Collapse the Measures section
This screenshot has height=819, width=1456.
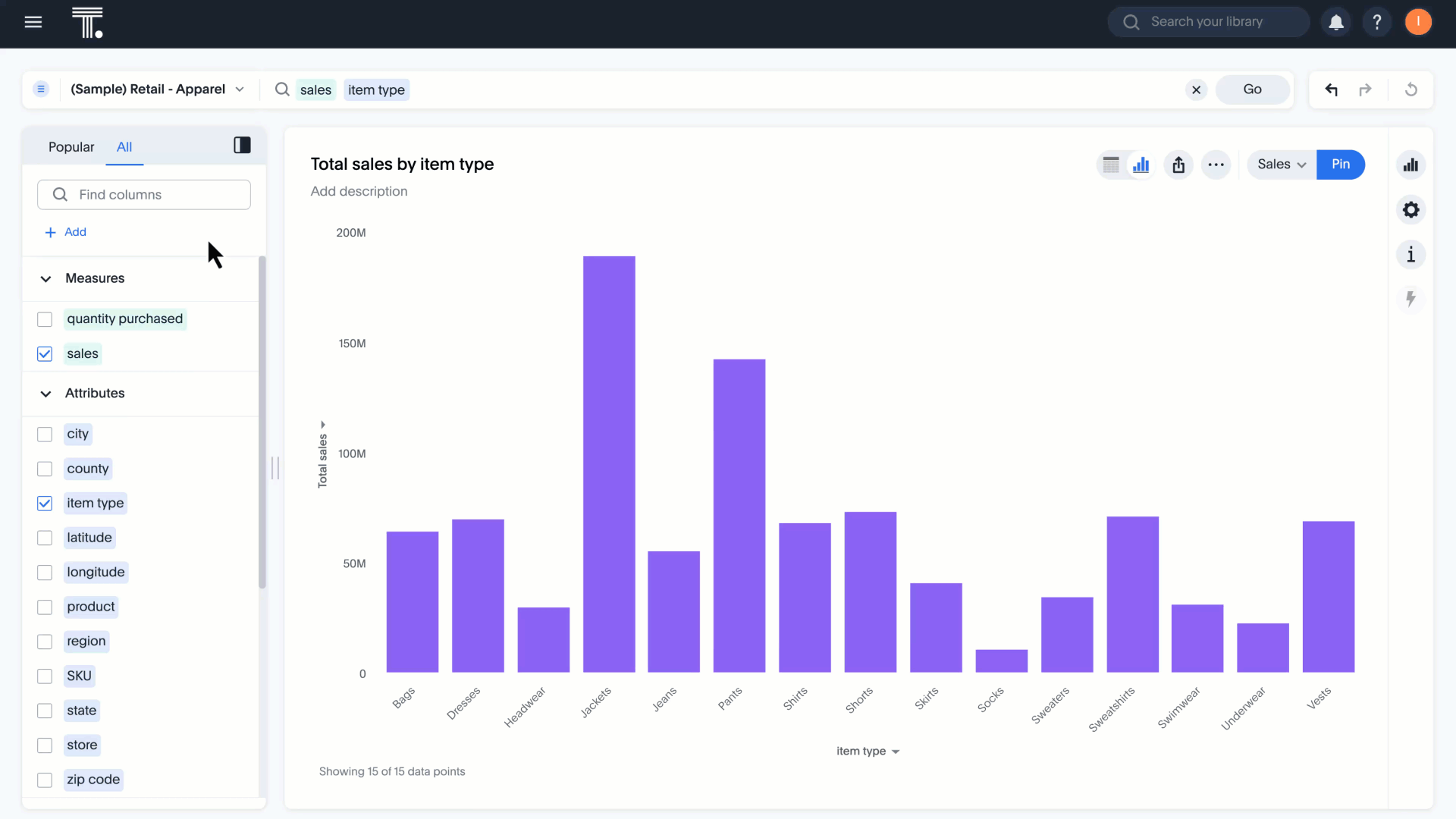tap(45, 278)
